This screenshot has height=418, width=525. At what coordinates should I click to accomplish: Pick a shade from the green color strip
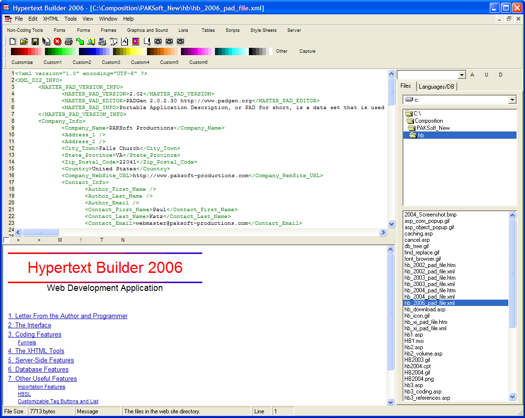click(60, 51)
